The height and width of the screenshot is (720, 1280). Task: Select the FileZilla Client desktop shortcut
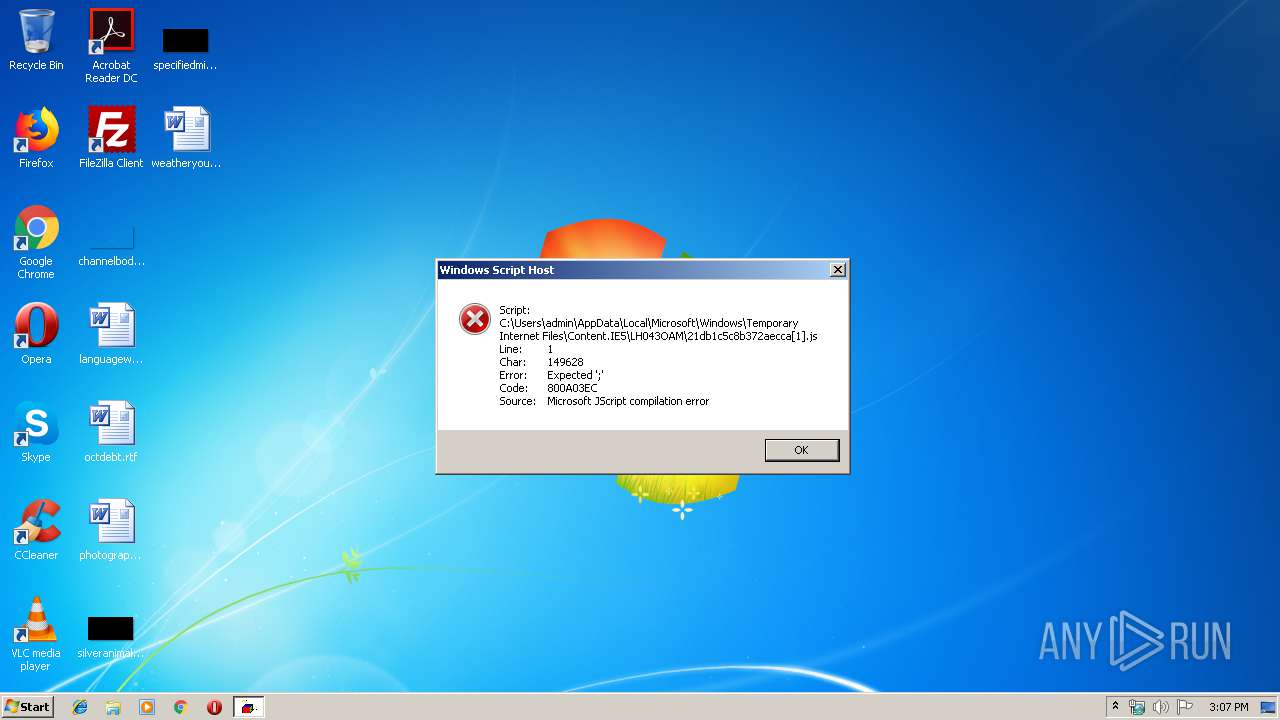pos(111,138)
